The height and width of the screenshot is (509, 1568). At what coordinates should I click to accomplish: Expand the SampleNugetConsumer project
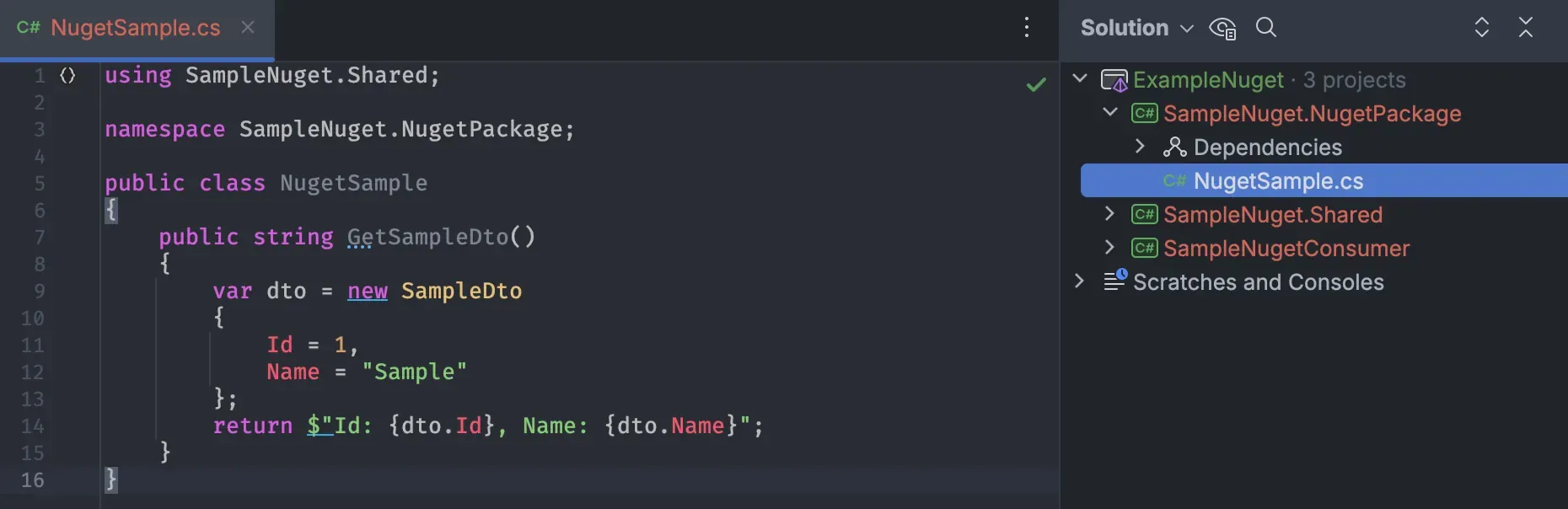coord(1110,248)
